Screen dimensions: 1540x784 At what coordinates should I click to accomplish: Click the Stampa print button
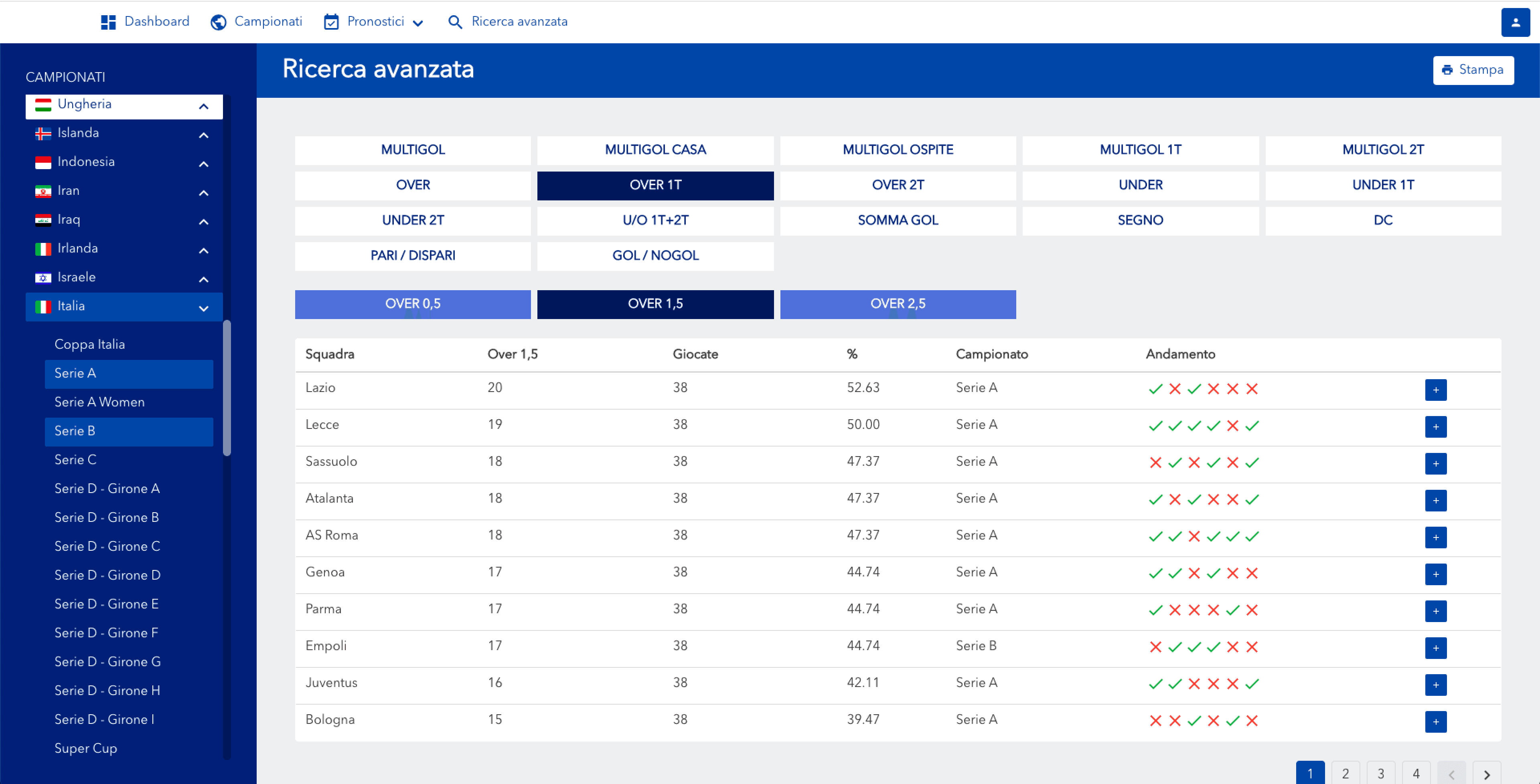(x=1473, y=70)
